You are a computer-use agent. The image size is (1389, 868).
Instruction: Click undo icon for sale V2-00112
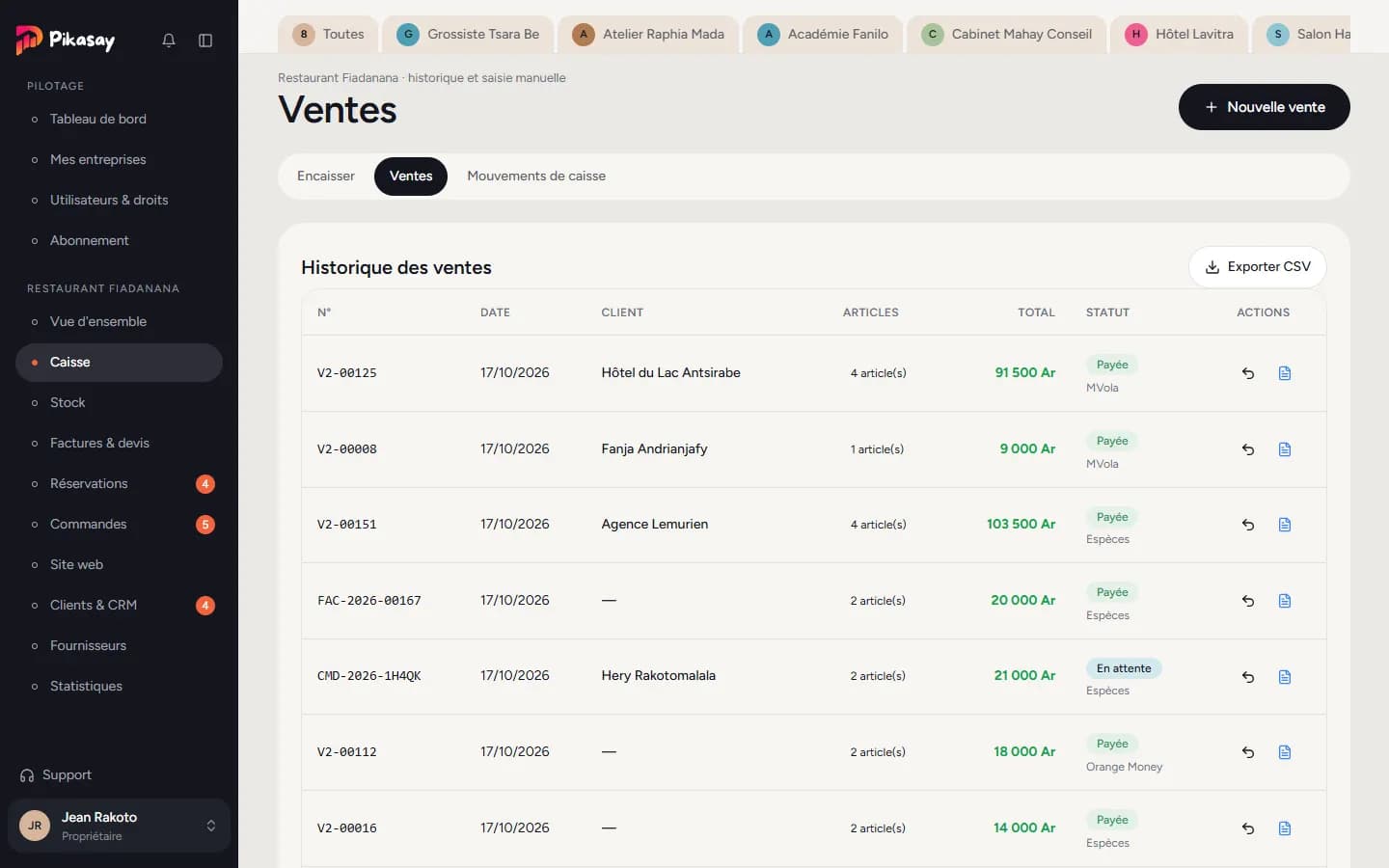tap(1248, 752)
